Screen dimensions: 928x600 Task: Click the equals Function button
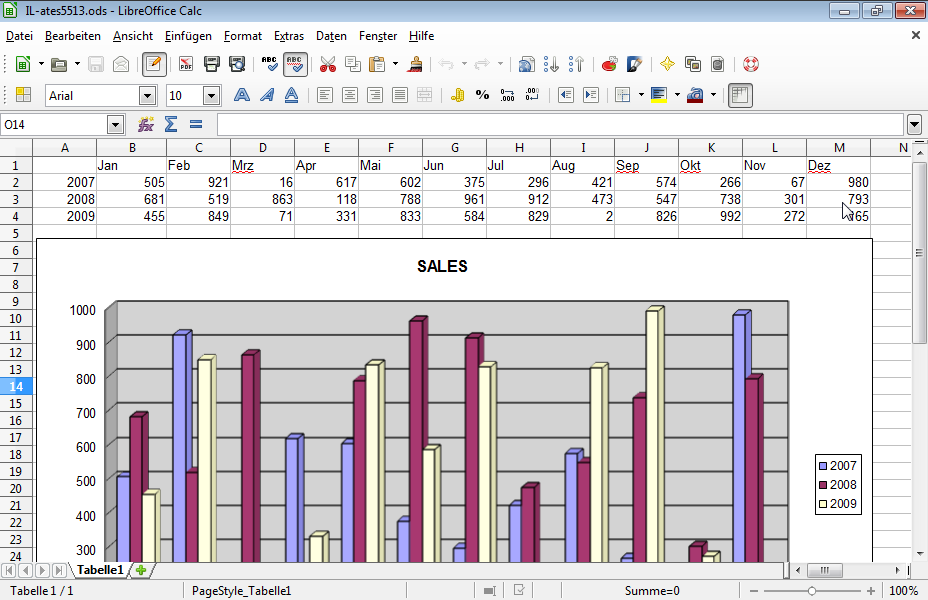196,124
